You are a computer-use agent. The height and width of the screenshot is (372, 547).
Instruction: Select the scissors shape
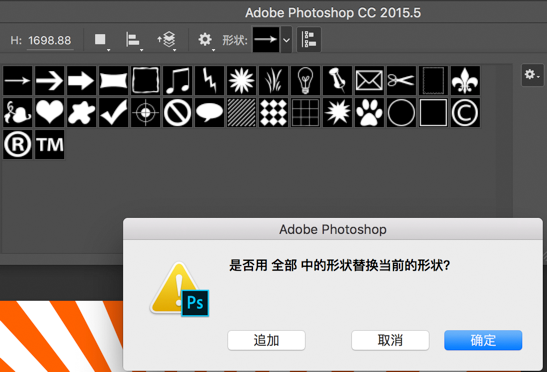point(401,81)
